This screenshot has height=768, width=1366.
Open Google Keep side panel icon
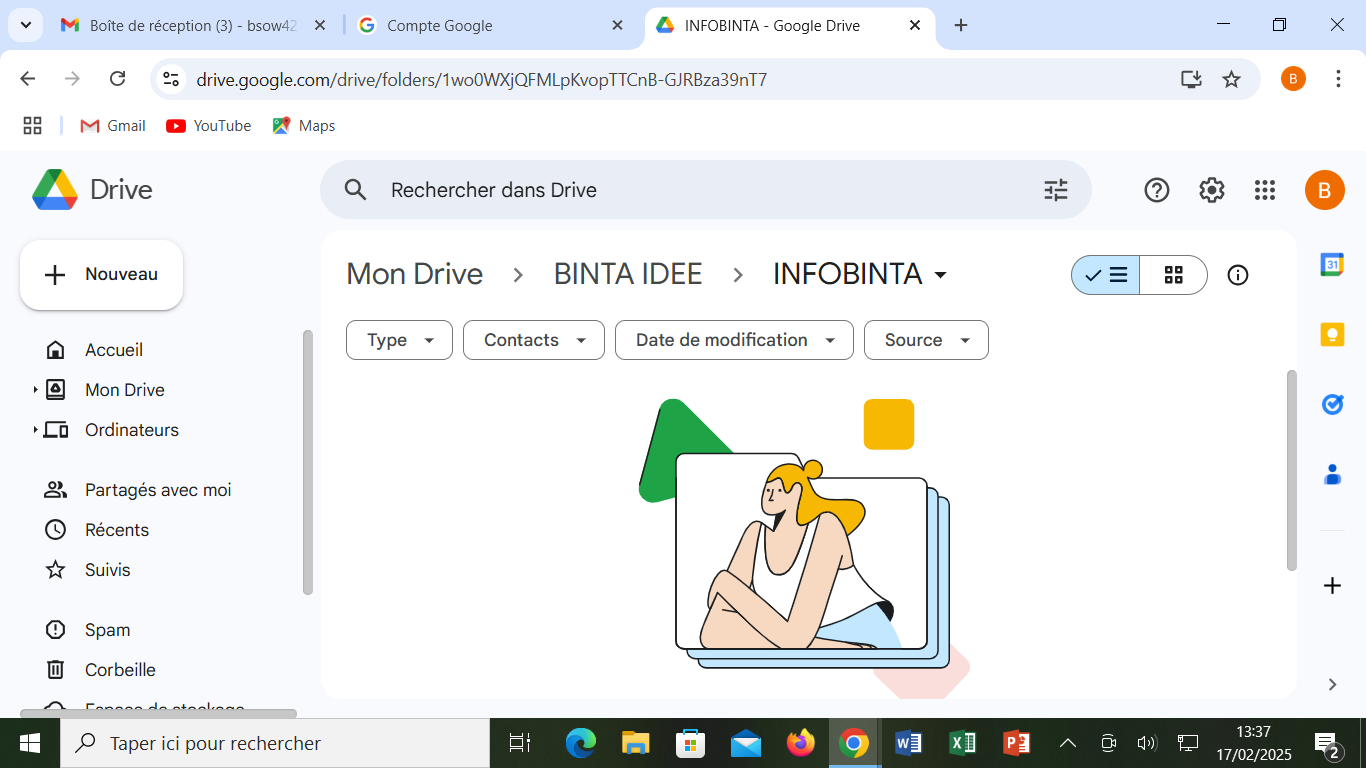1332,335
